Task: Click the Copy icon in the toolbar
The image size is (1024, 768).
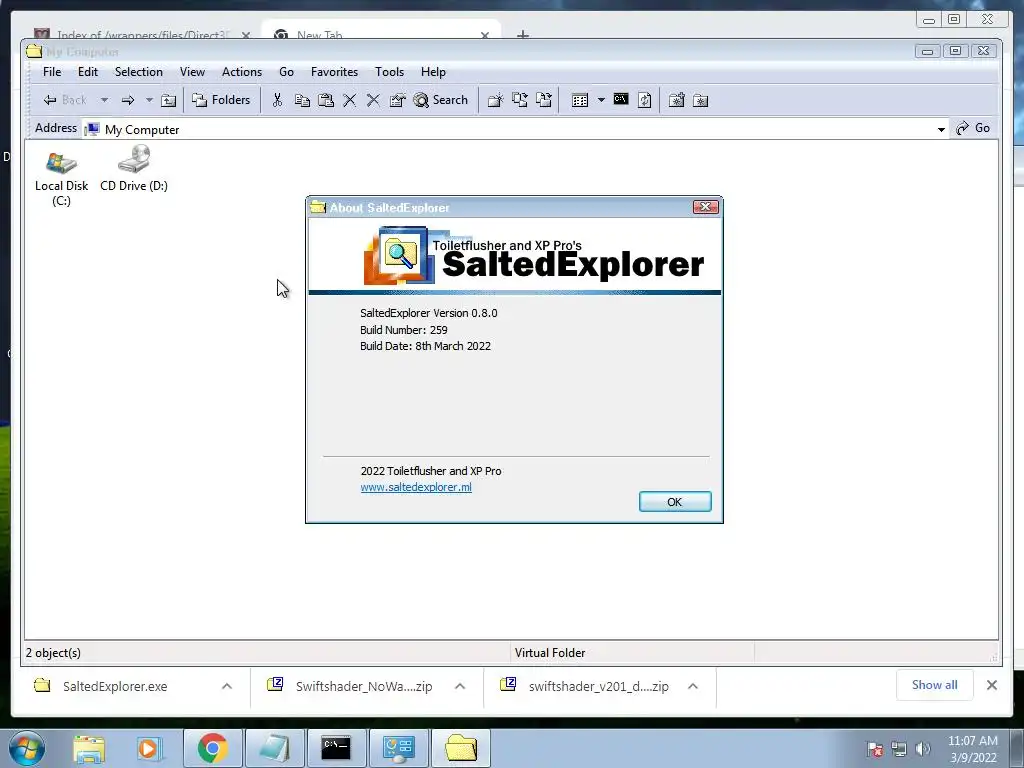Action: coord(302,100)
